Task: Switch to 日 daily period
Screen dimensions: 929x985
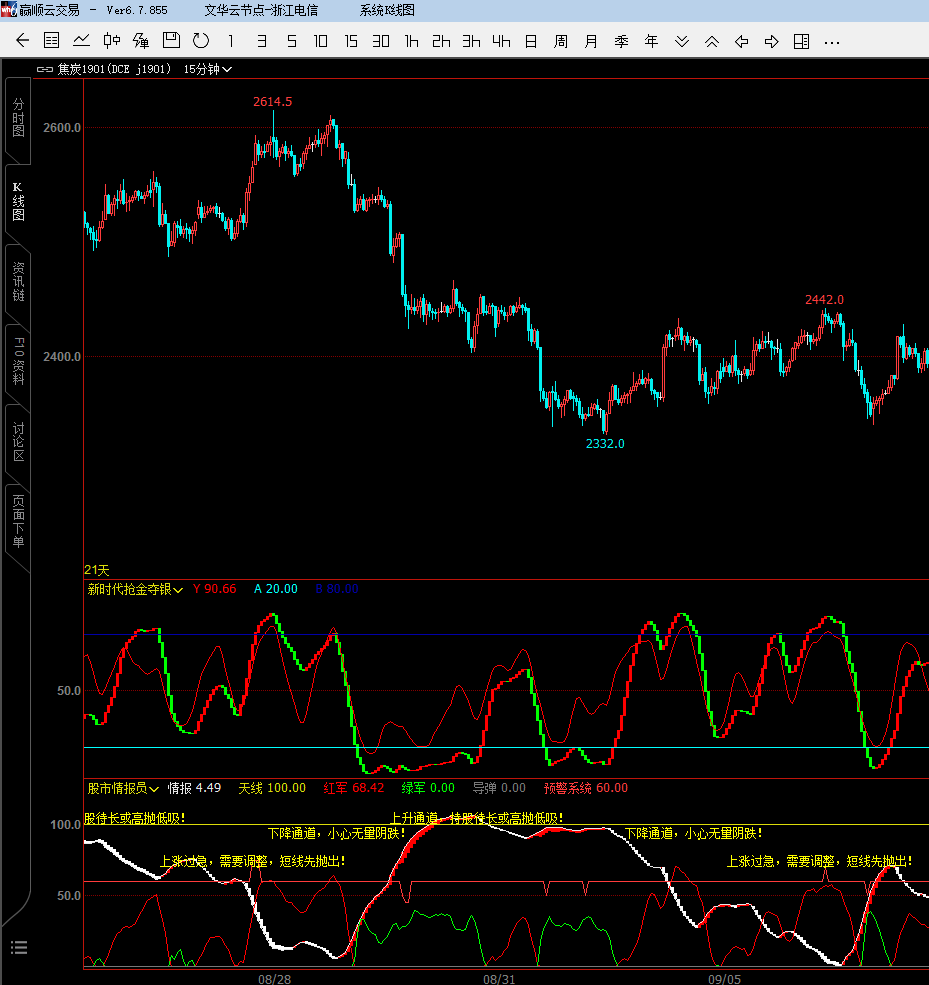Action: [x=531, y=41]
